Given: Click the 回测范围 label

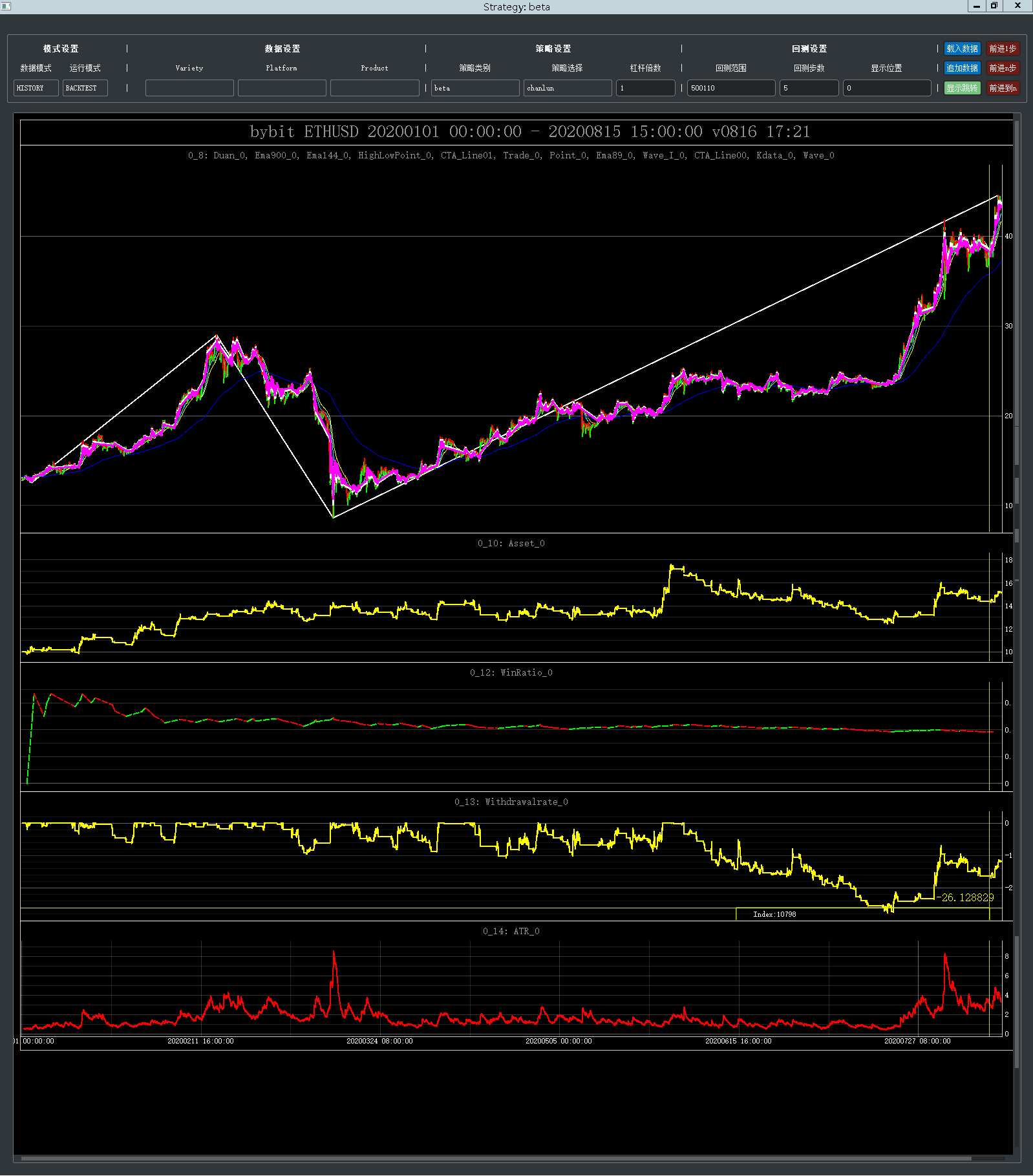Looking at the screenshot, I should 731,68.
